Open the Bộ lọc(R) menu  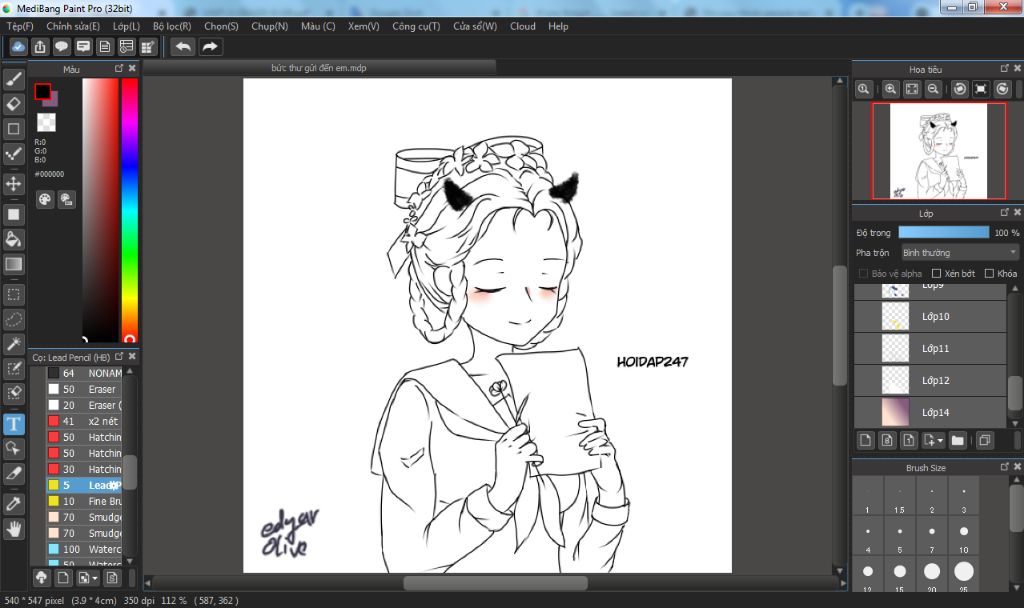[172, 26]
